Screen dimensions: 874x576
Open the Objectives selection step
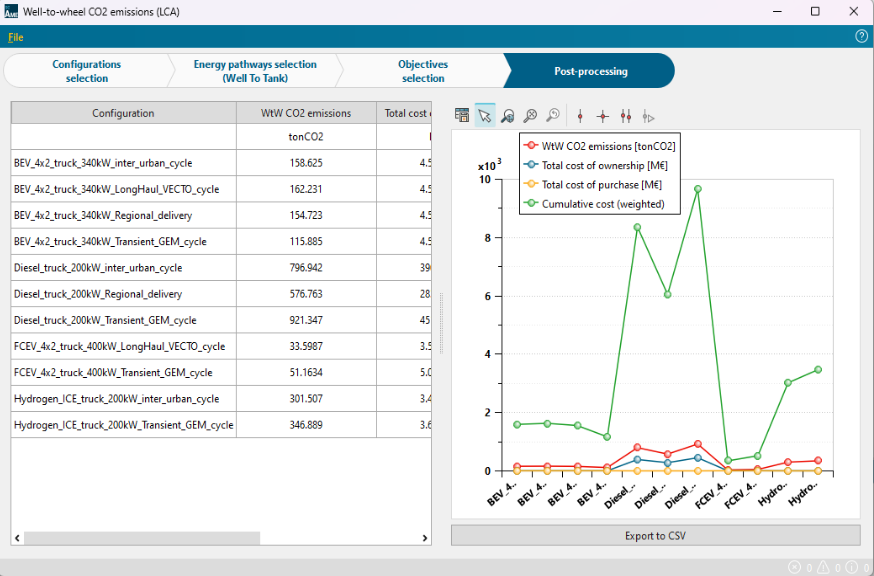423,71
